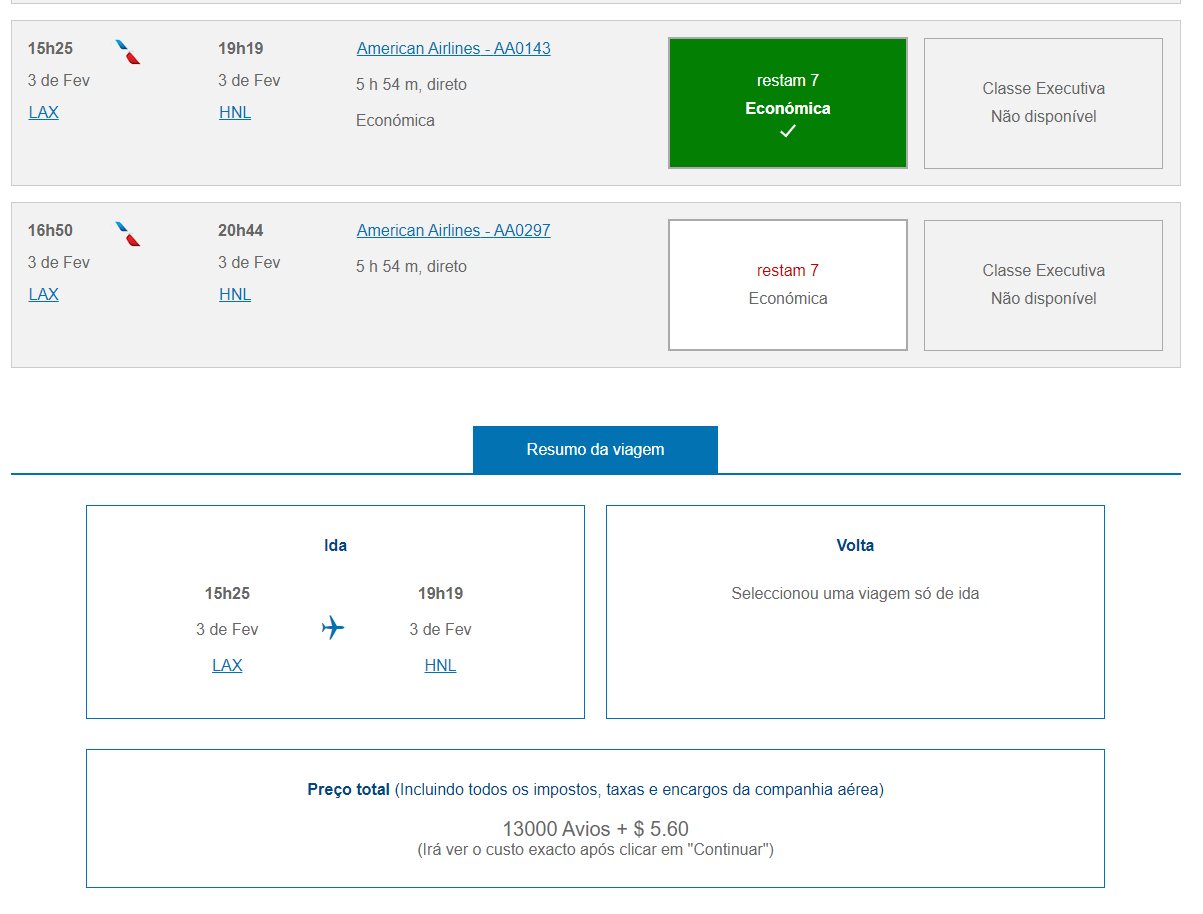Viewport: 1203px width, 914px height.
Task: Click the Económica cabin label under AA0143 duration
Action: click(395, 120)
